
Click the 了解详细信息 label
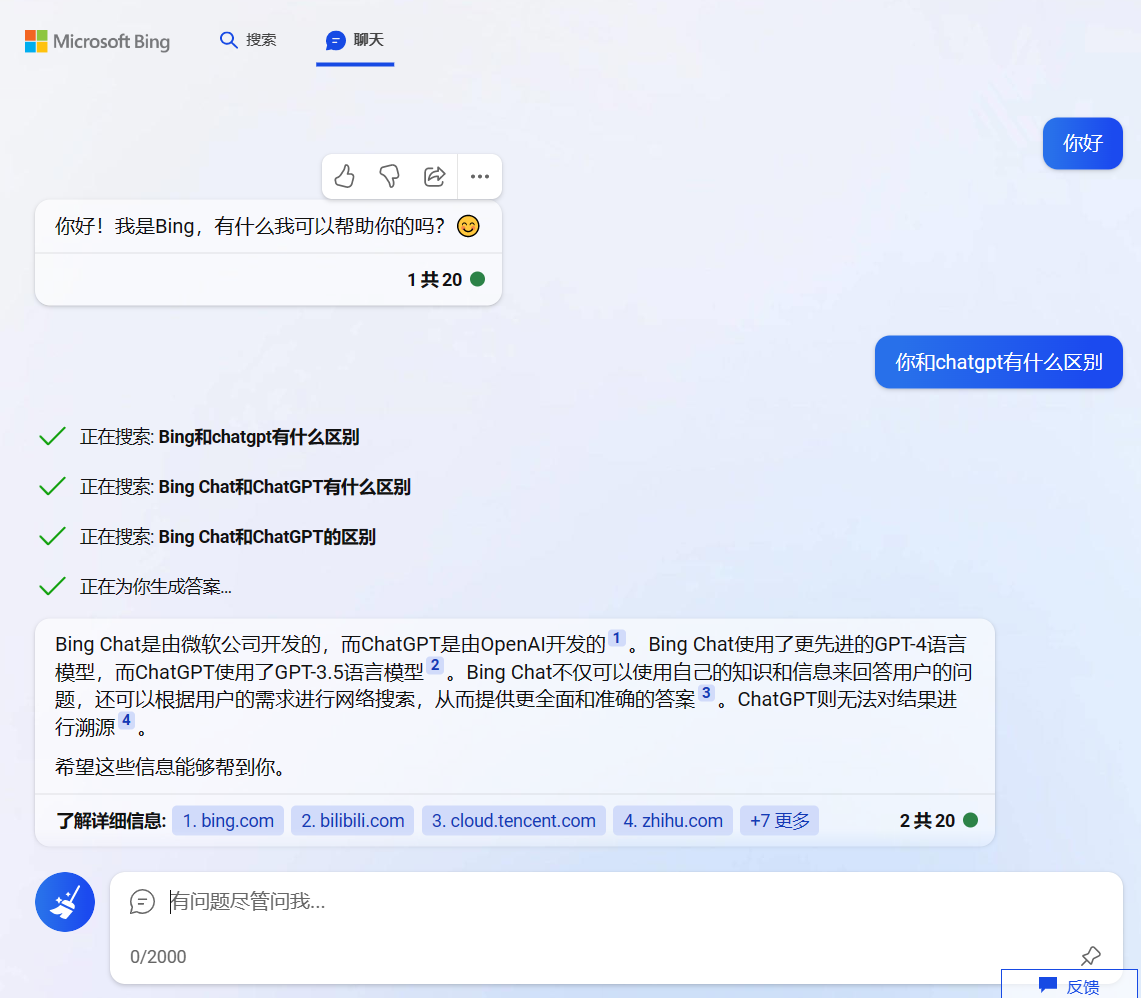pyautogui.click(x=111, y=821)
